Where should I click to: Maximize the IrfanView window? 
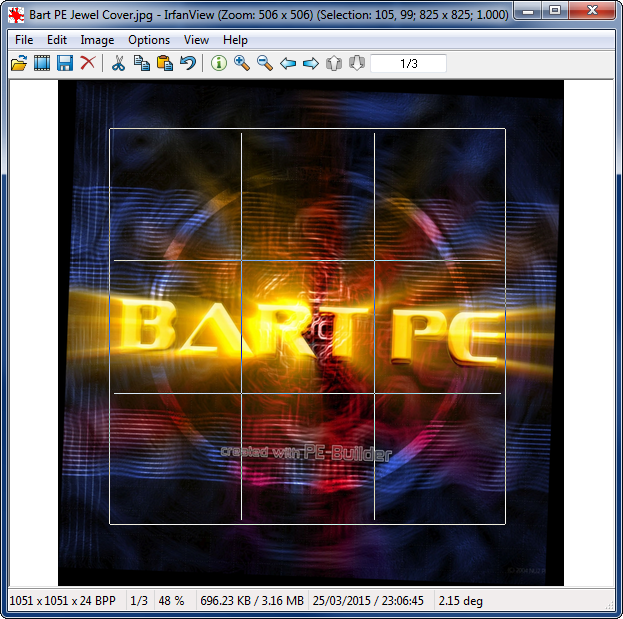coord(555,11)
